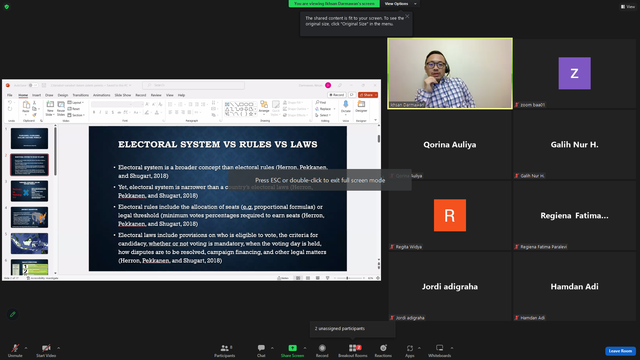Expand Apps options arrow
This screenshot has height=360, width=640.
coord(419,348)
